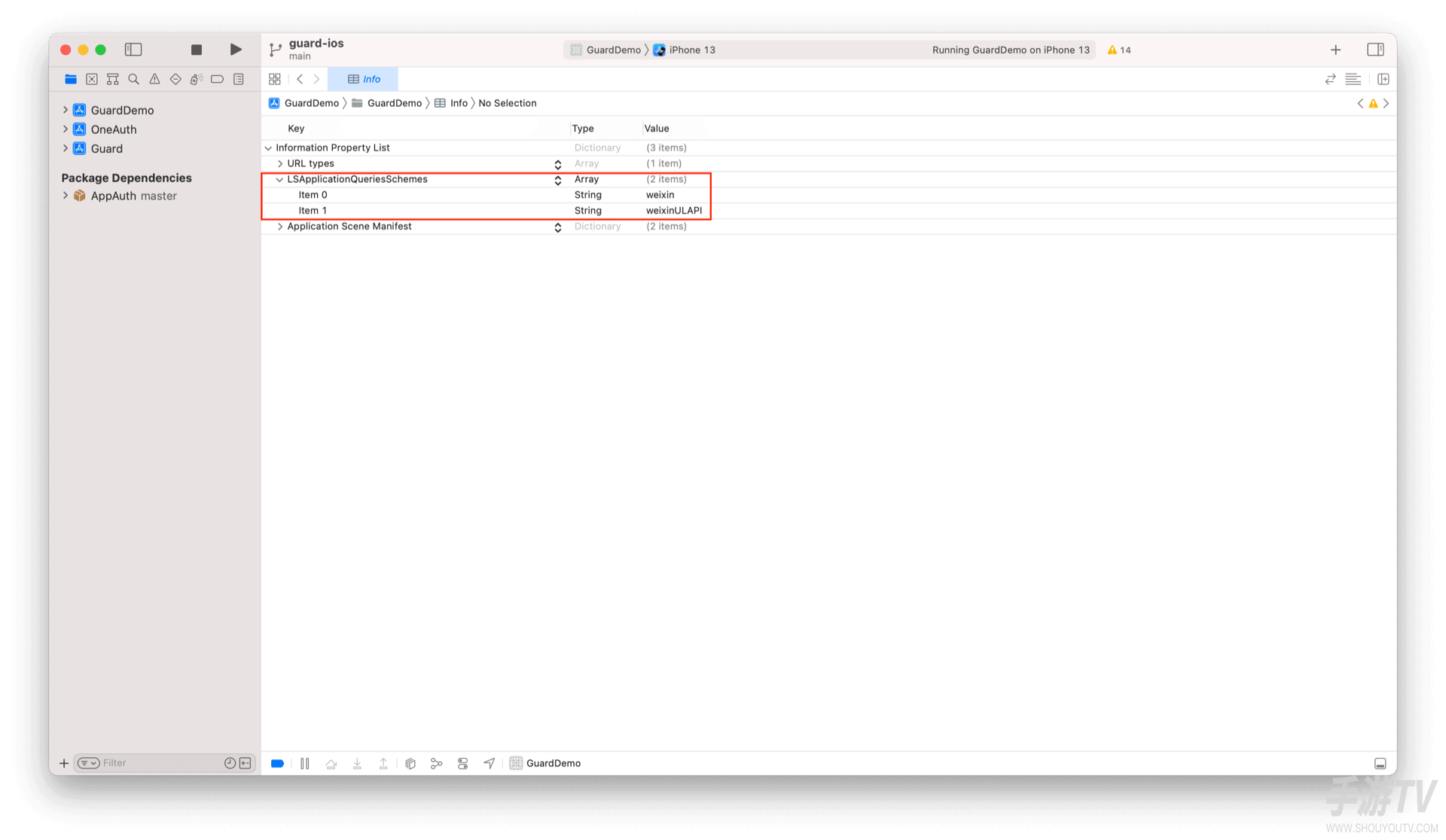Select the Guard project row

pos(98,148)
